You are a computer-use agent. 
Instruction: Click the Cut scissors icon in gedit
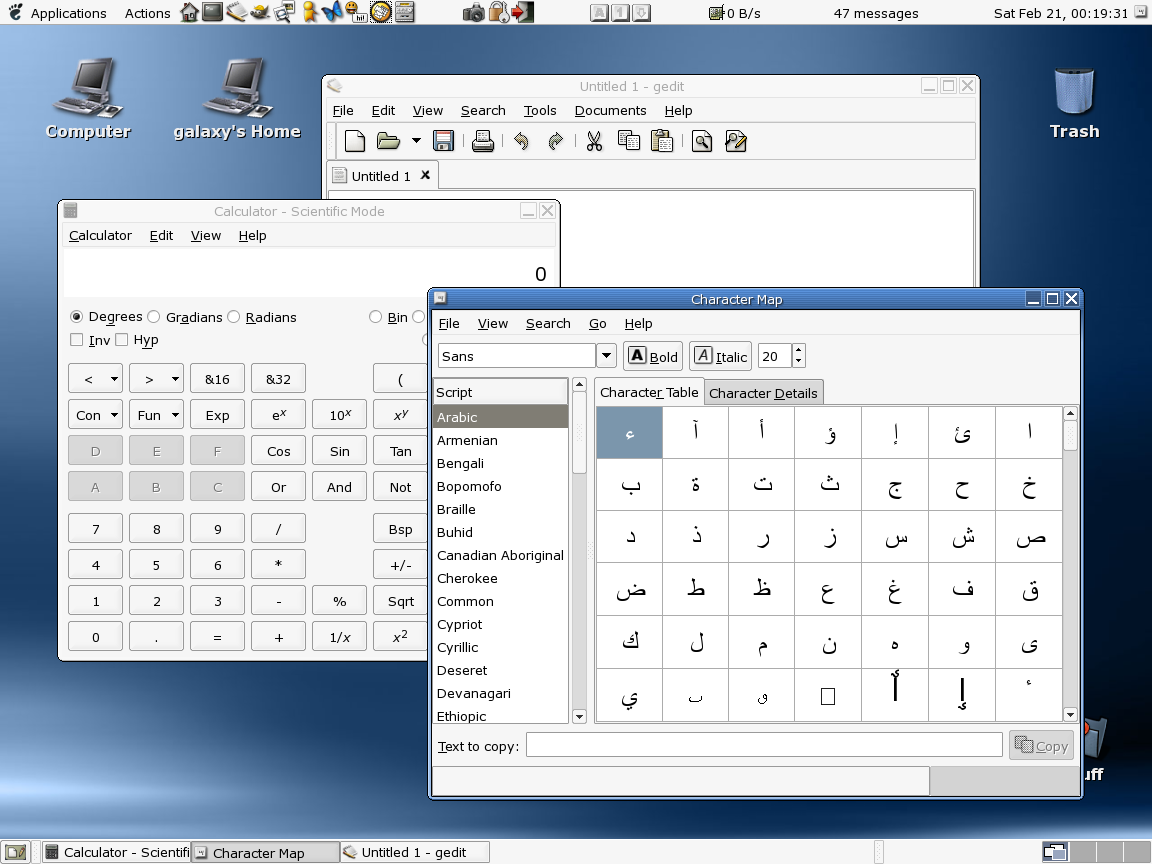(x=594, y=141)
